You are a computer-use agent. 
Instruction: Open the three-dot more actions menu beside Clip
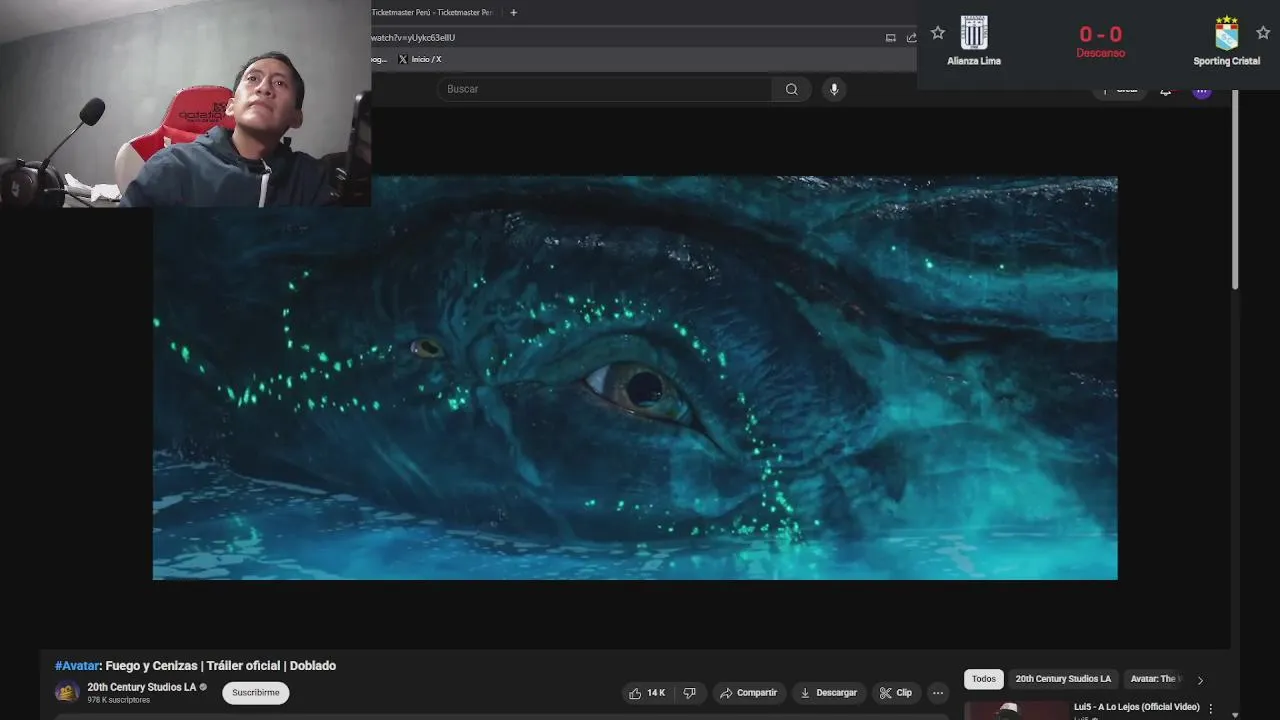pyautogui.click(x=937, y=693)
